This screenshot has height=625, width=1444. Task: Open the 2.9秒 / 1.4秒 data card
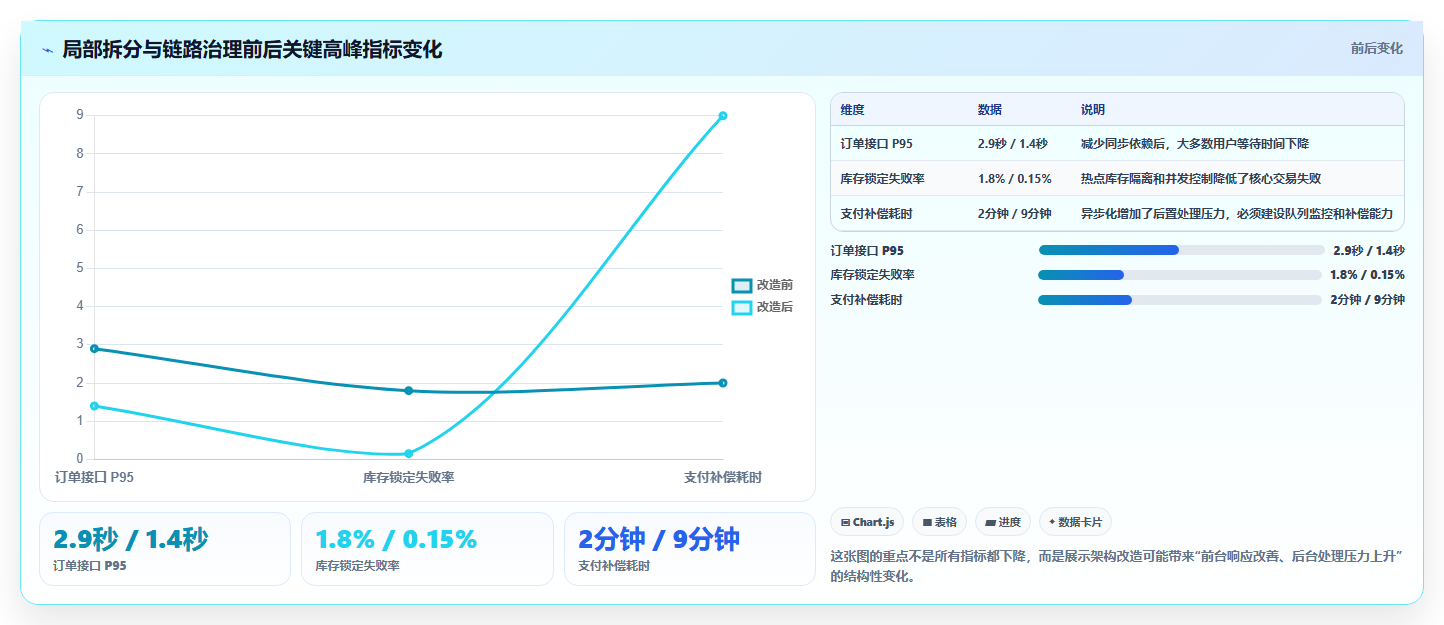click(x=165, y=549)
